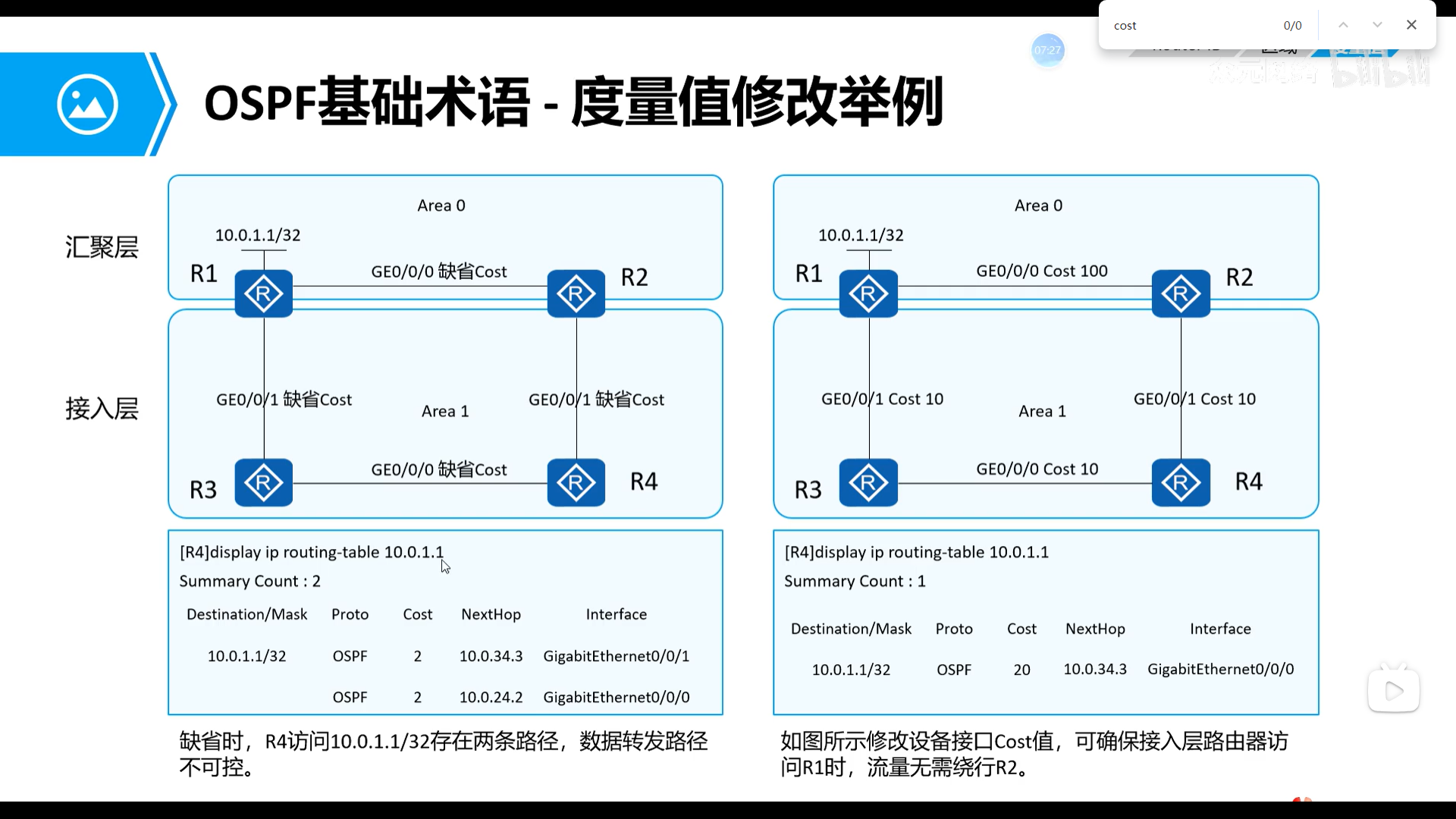This screenshot has height=819, width=1456.
Task: Click the video play button at bottom right
Action: [1394, 691]
